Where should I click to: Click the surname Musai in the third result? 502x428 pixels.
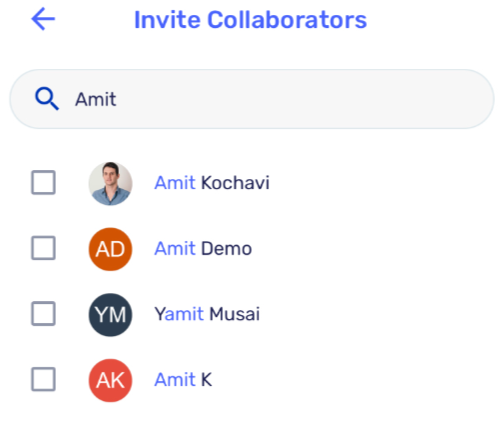coord(234,314)
